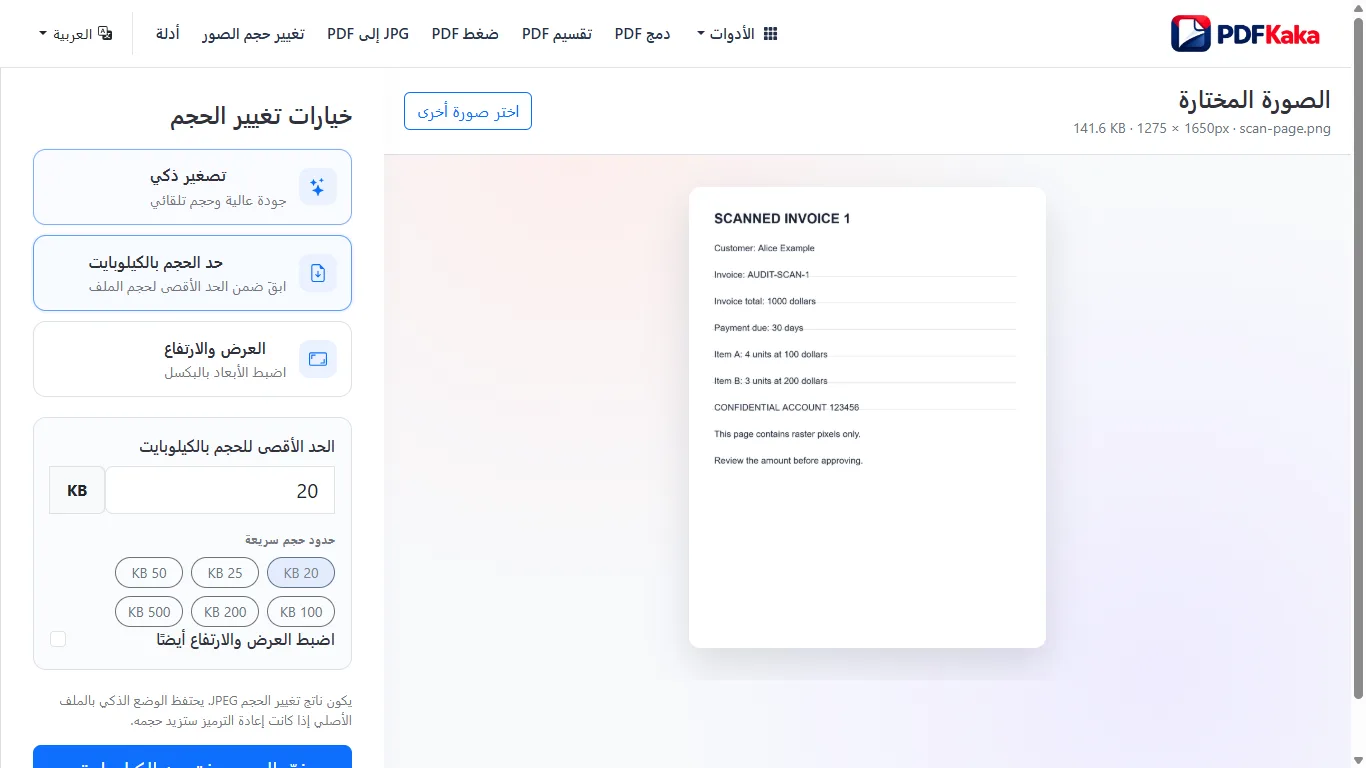Viewport: 1366px width, 768px height.
Task: Open the الأدوات tools dropdown
Action: click(736, 34)
